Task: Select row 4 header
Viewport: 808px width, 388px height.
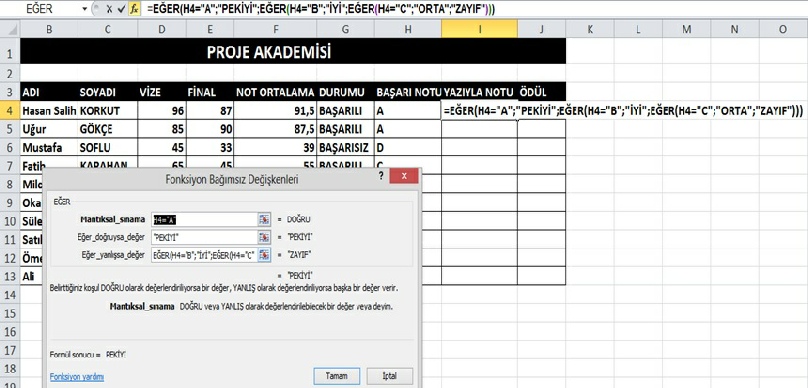Action: point(10,110)
